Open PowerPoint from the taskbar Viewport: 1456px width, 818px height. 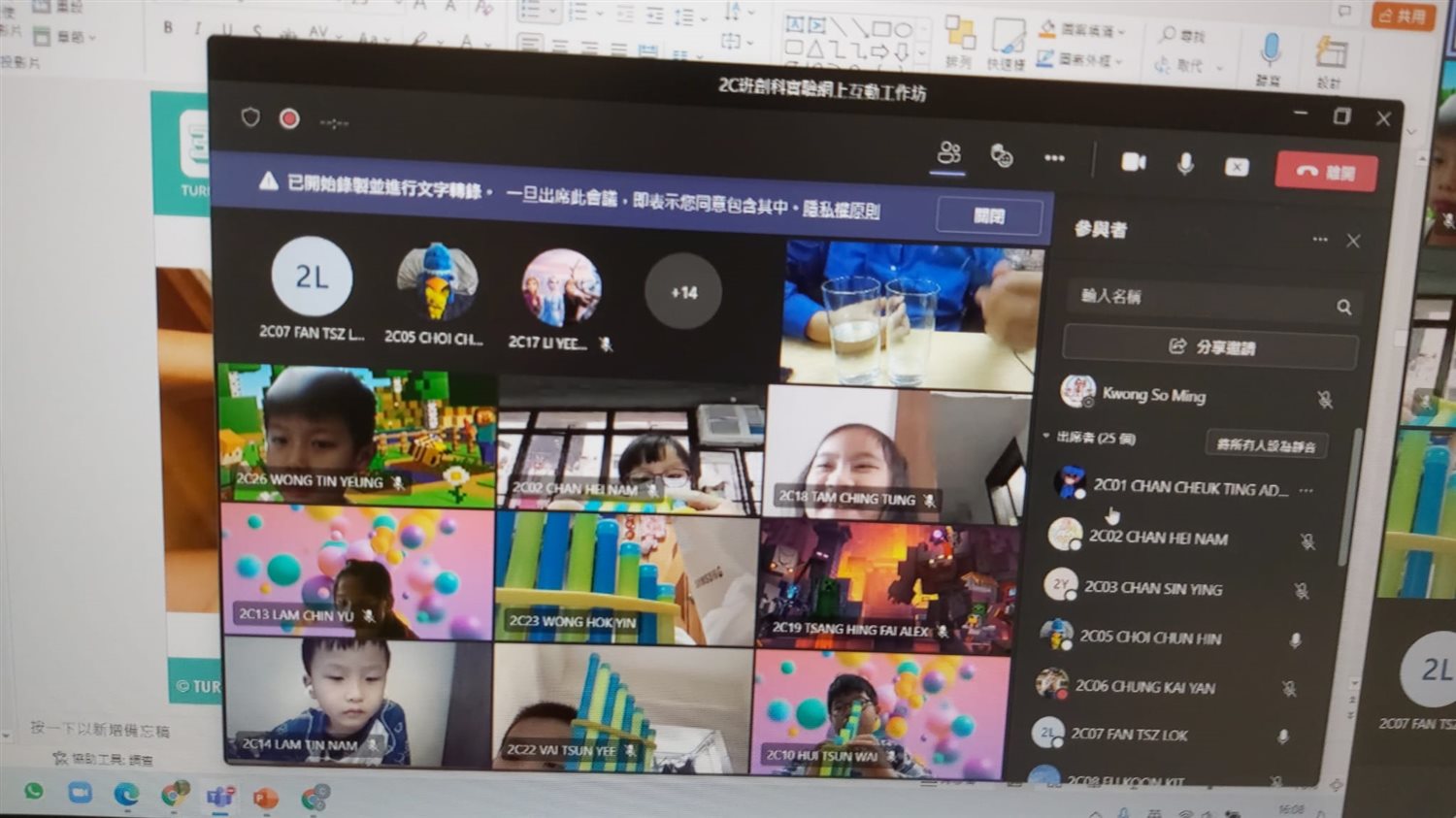pos(265,799)
